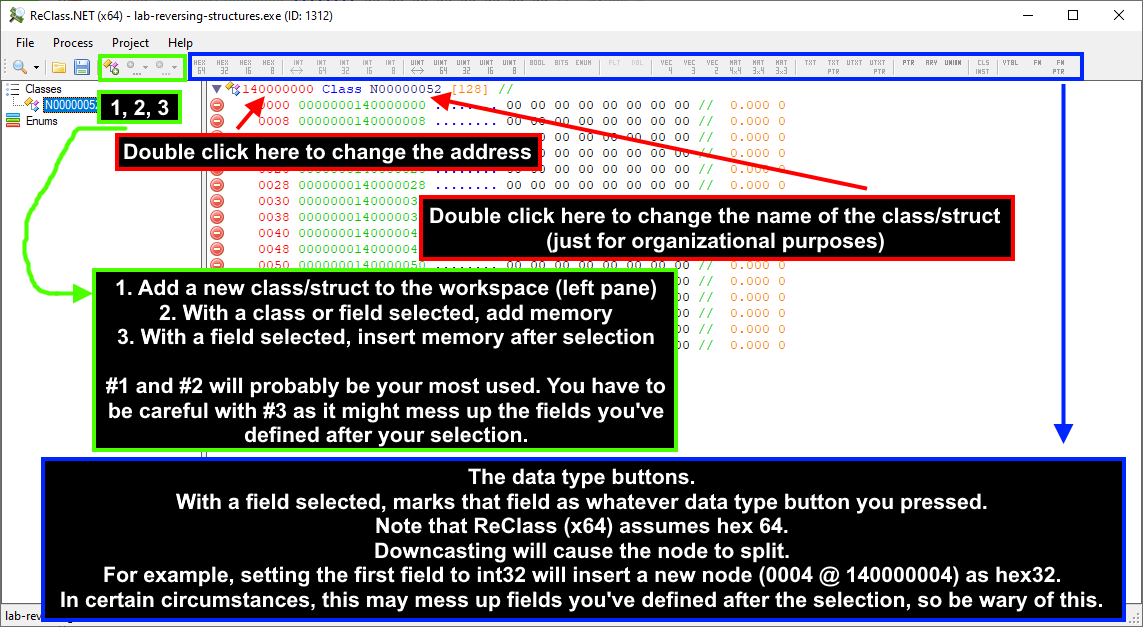Viewport: 1143px width, 627px height.
Task: Open the insert bytes dropdown arrow
Action: coord(174,68)
